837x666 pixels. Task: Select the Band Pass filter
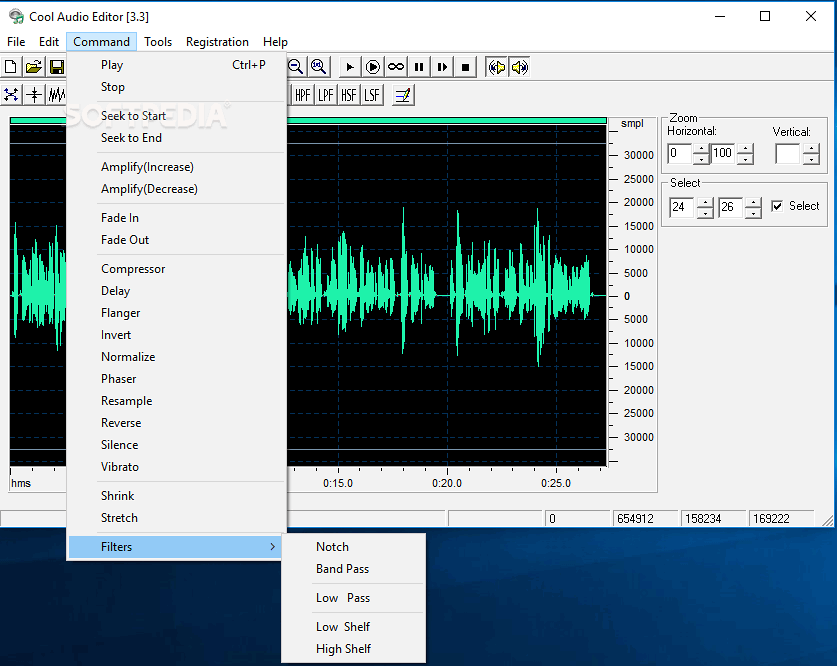pyautogui.click(x=353, y=569)
